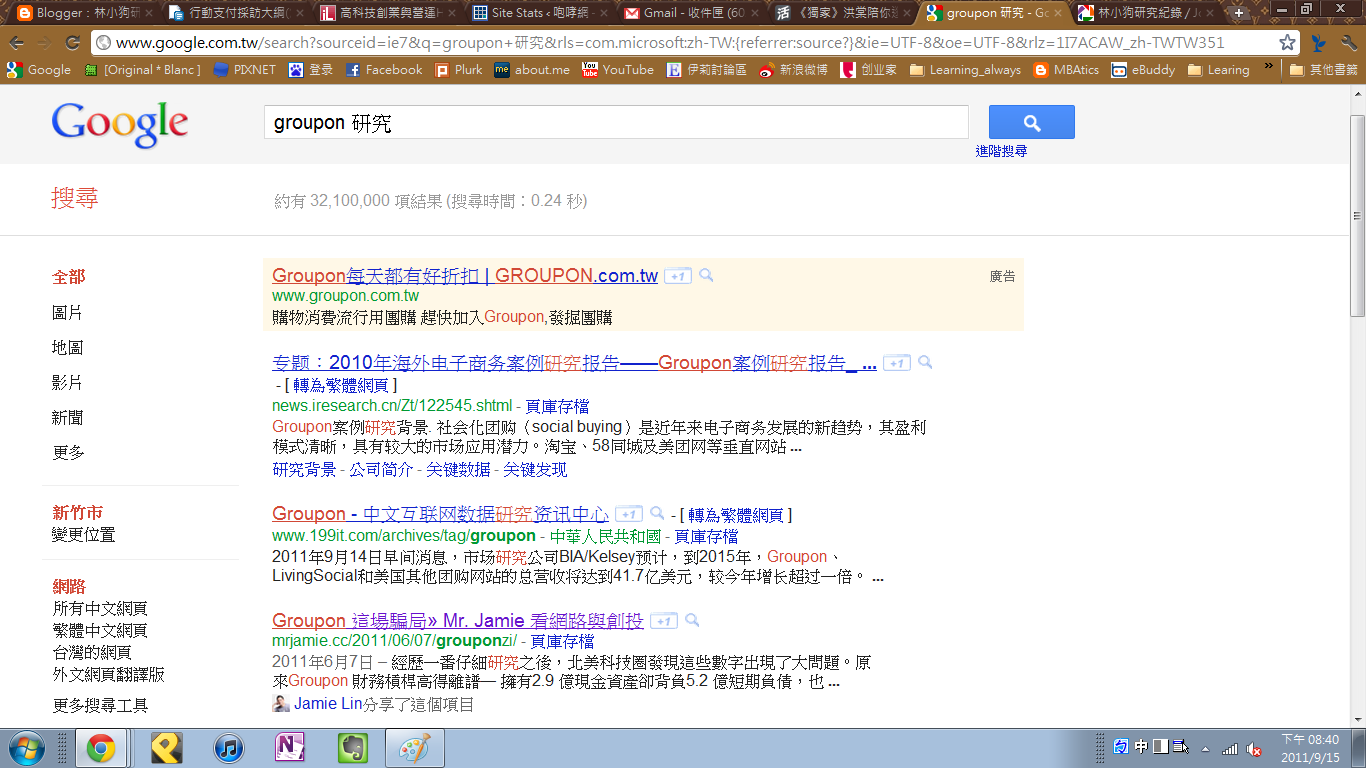Image resolution: width=1366 pixels, height=768 pixels.
Task: Select 繁體中文網頁 filter
Action: point(100,630)
